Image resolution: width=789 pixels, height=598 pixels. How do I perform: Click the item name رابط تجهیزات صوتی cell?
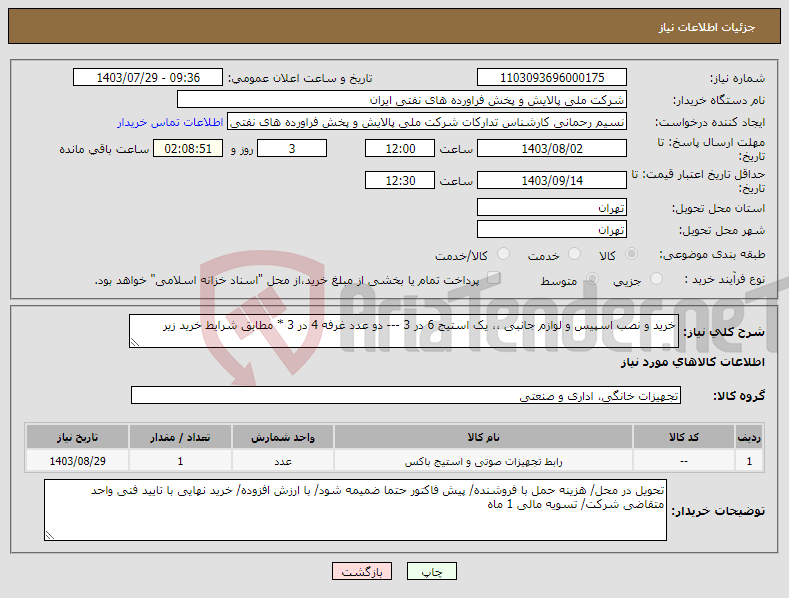pos(483,461)
